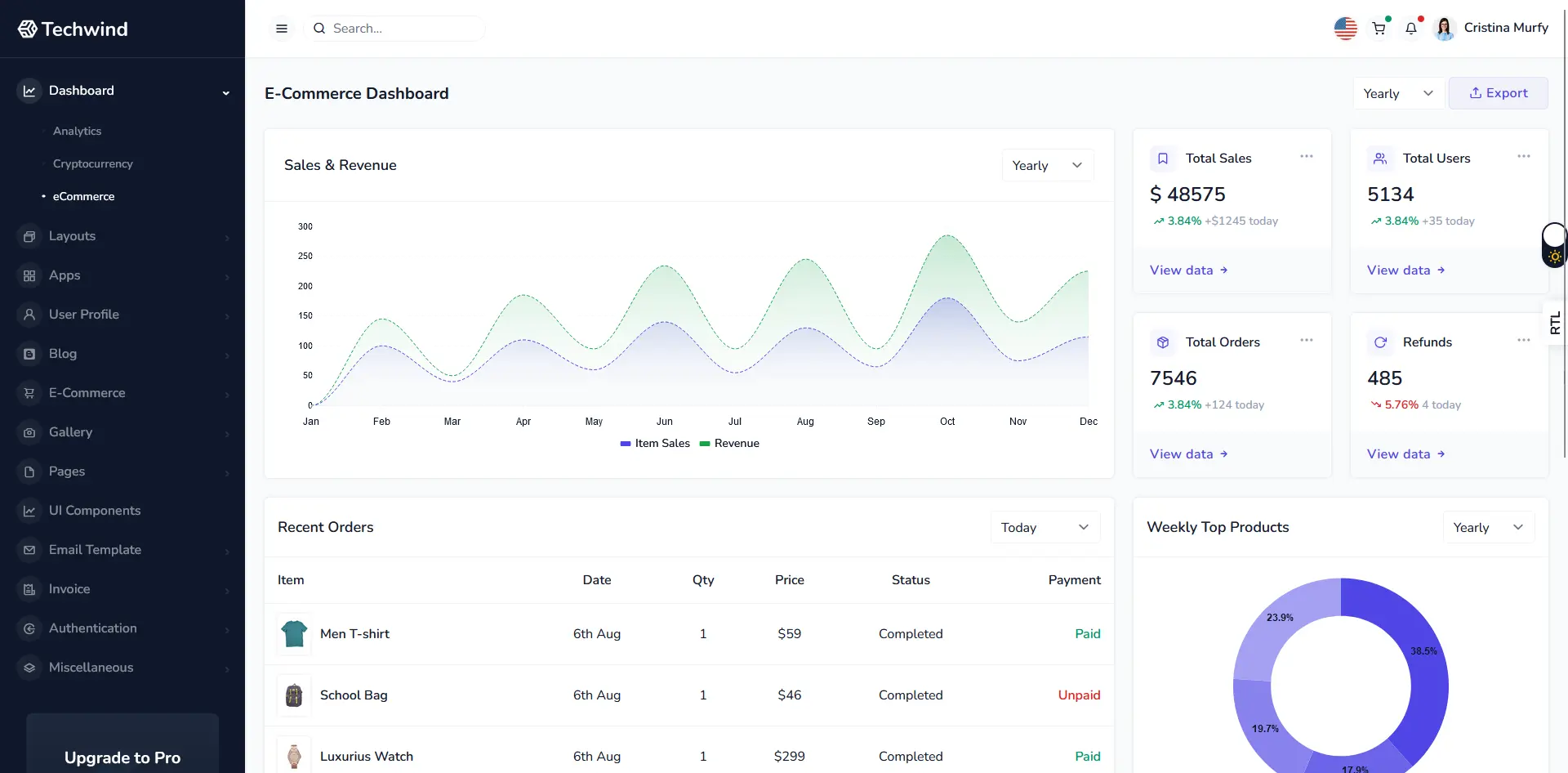Open Total Sales card options menu dots

pos(1307,156)
